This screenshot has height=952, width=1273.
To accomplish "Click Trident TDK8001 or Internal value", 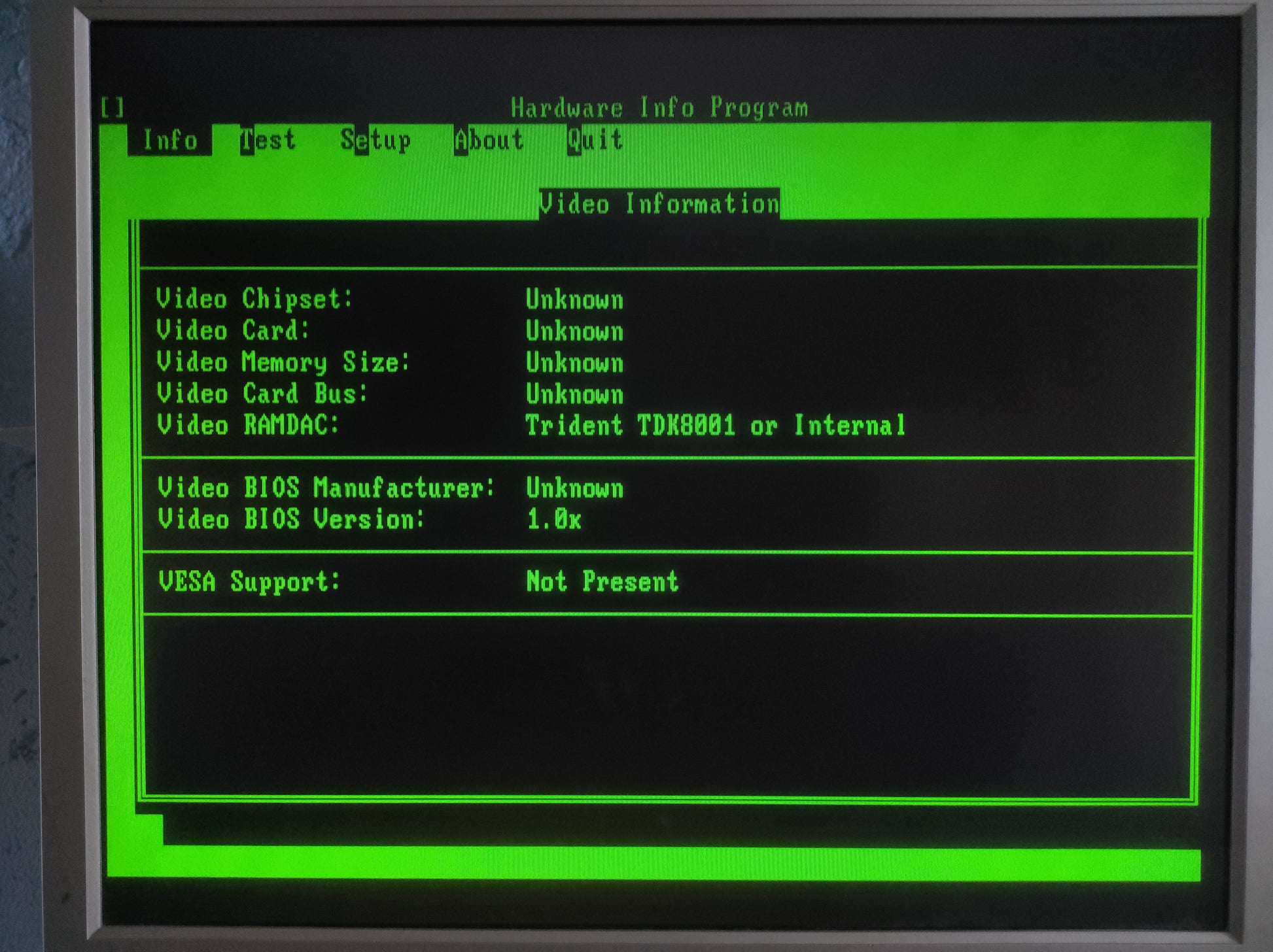I will tap(715, 426).
